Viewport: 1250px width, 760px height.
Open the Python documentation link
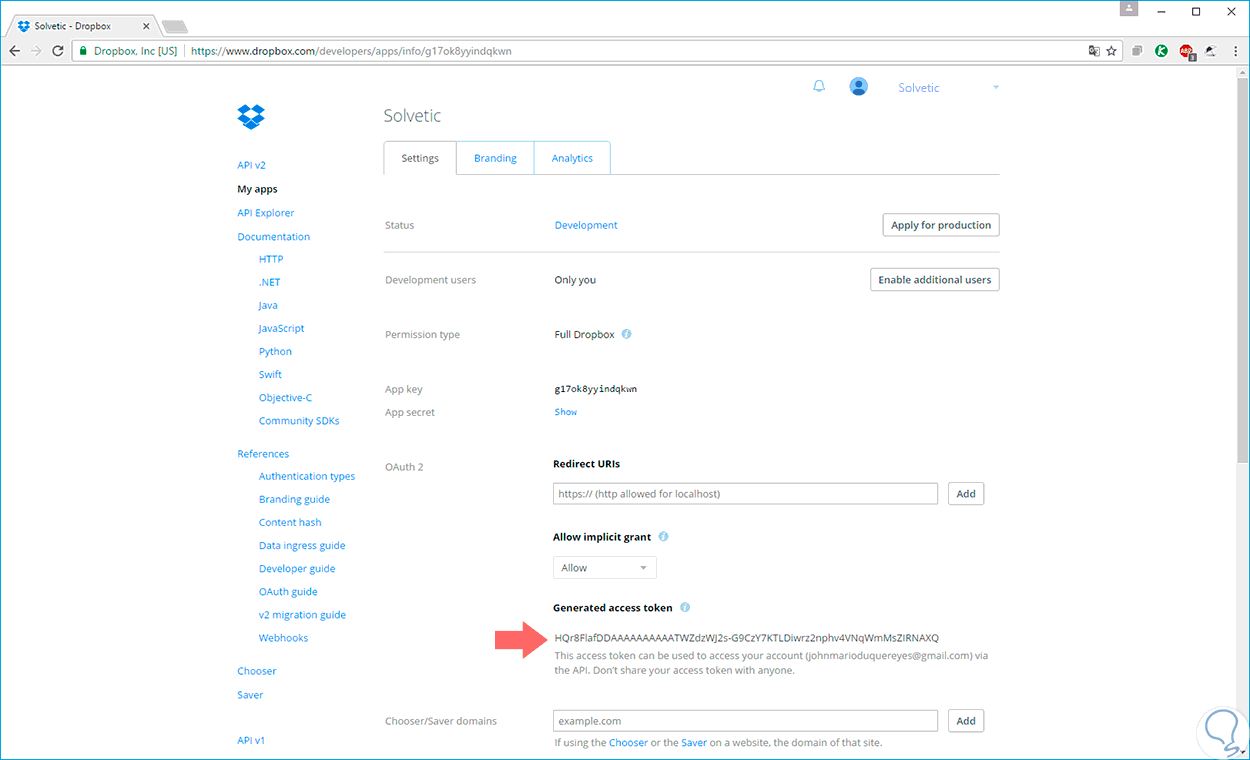click(275, 352)
